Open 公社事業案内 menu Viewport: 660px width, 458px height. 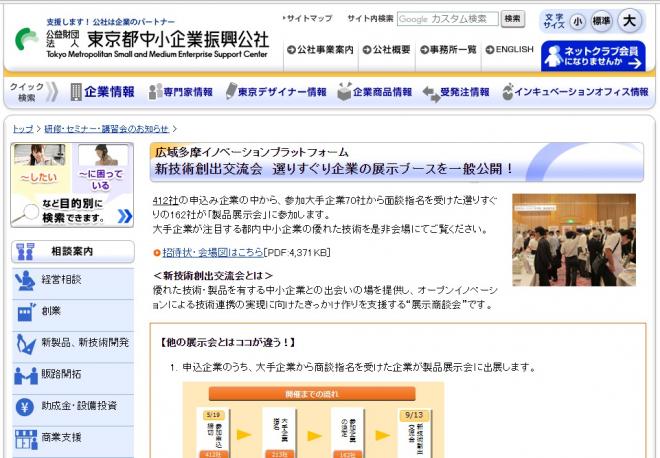click(320, 50)
